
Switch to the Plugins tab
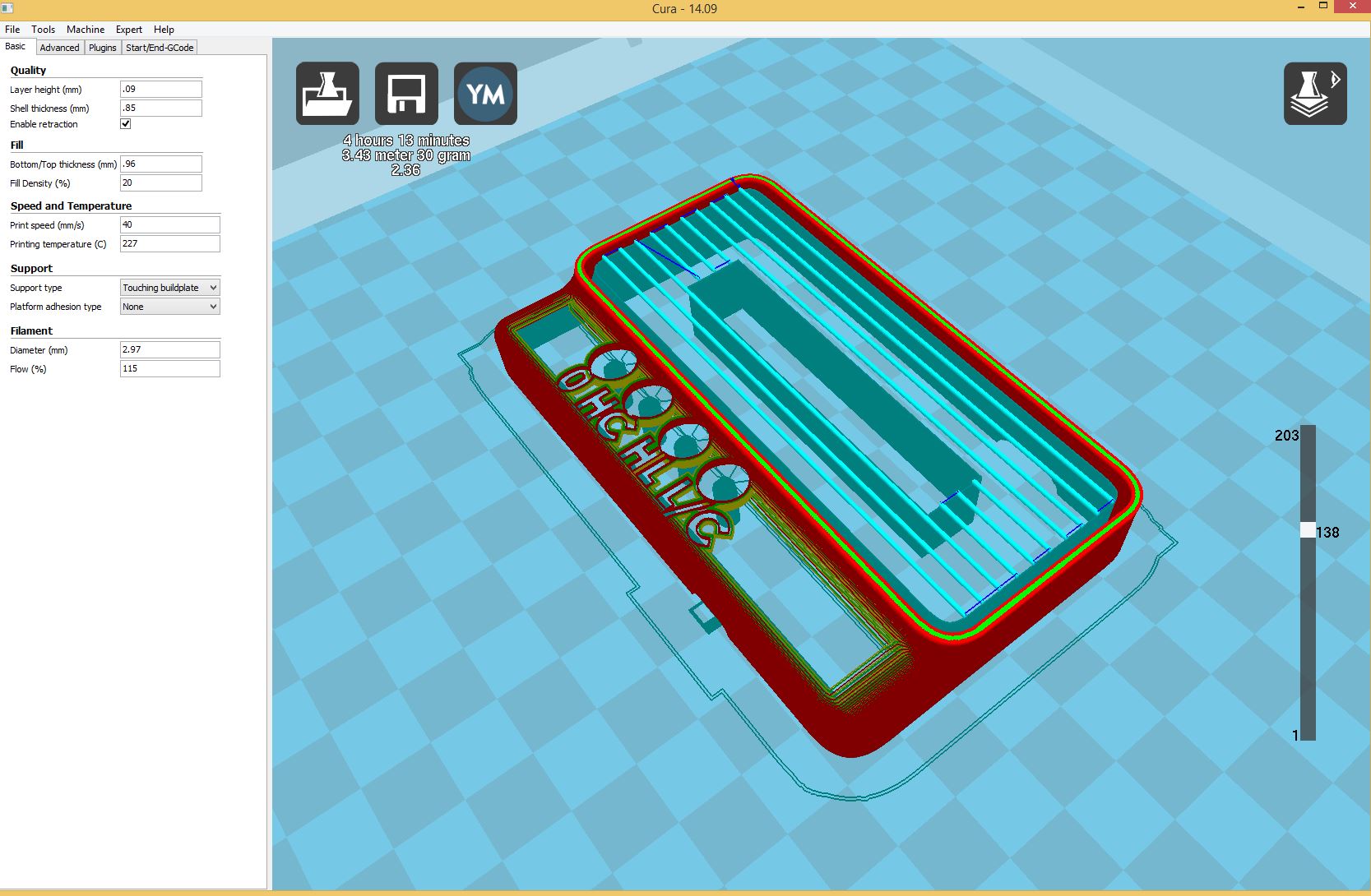coord(103,48)
